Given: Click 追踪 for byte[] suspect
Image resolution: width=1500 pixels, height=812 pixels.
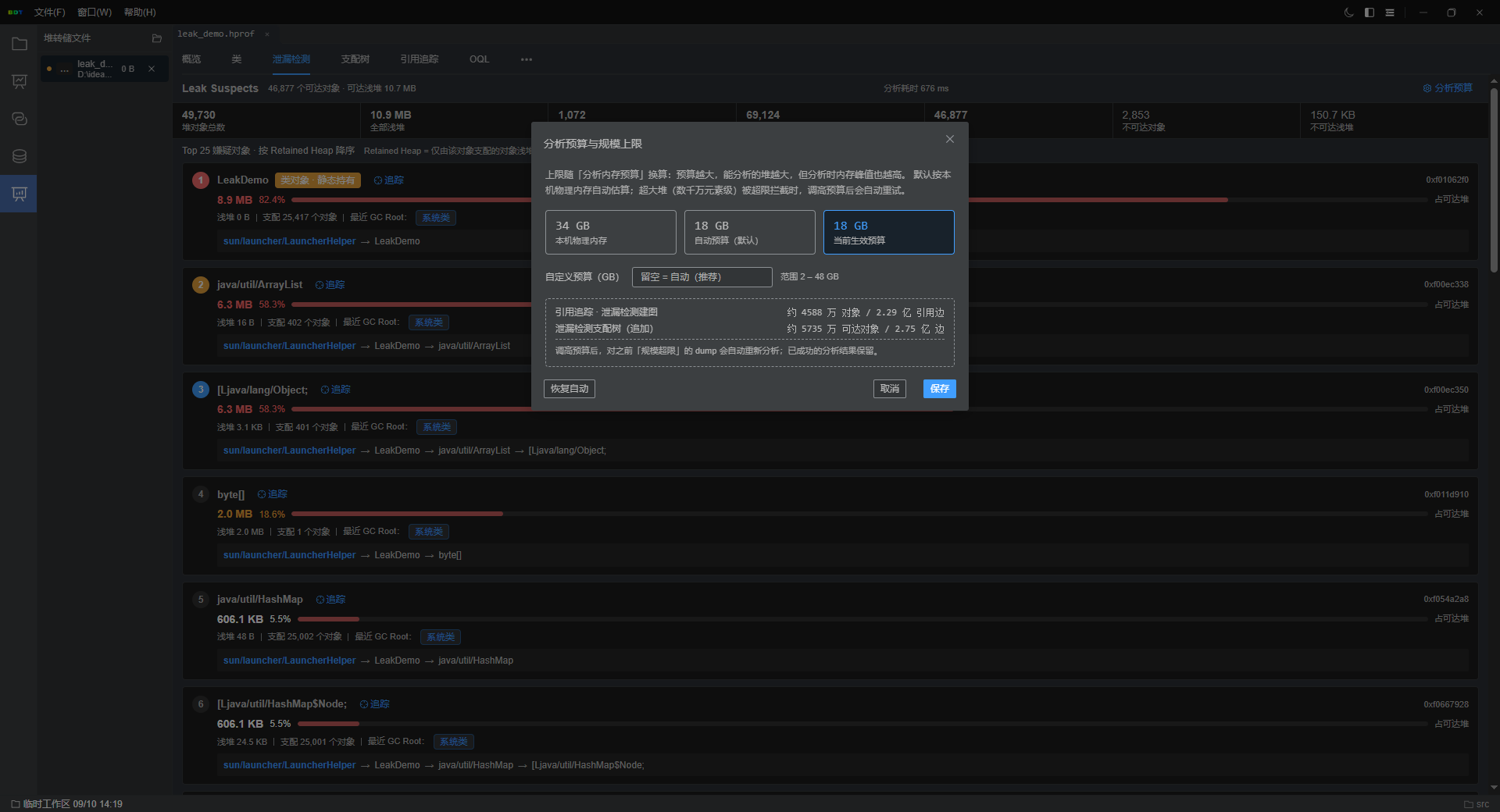Looking at the screenshot, I should (272, 494).
